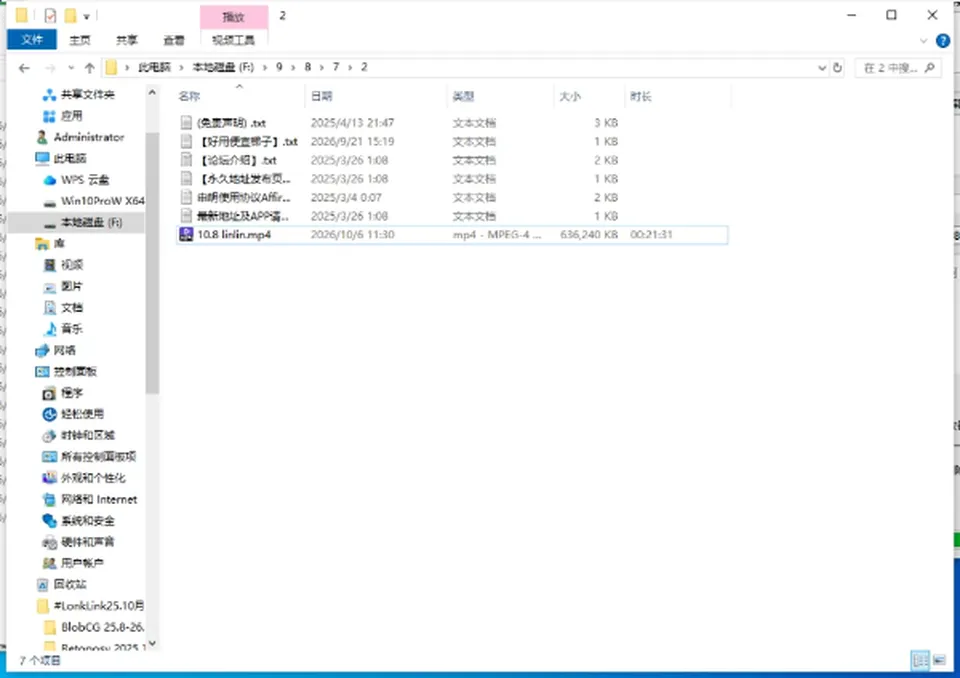Image resolution: width=960 pixels, height=678 pixels.
Task: Switch to details view using the status bar icon
Action: 920,660
